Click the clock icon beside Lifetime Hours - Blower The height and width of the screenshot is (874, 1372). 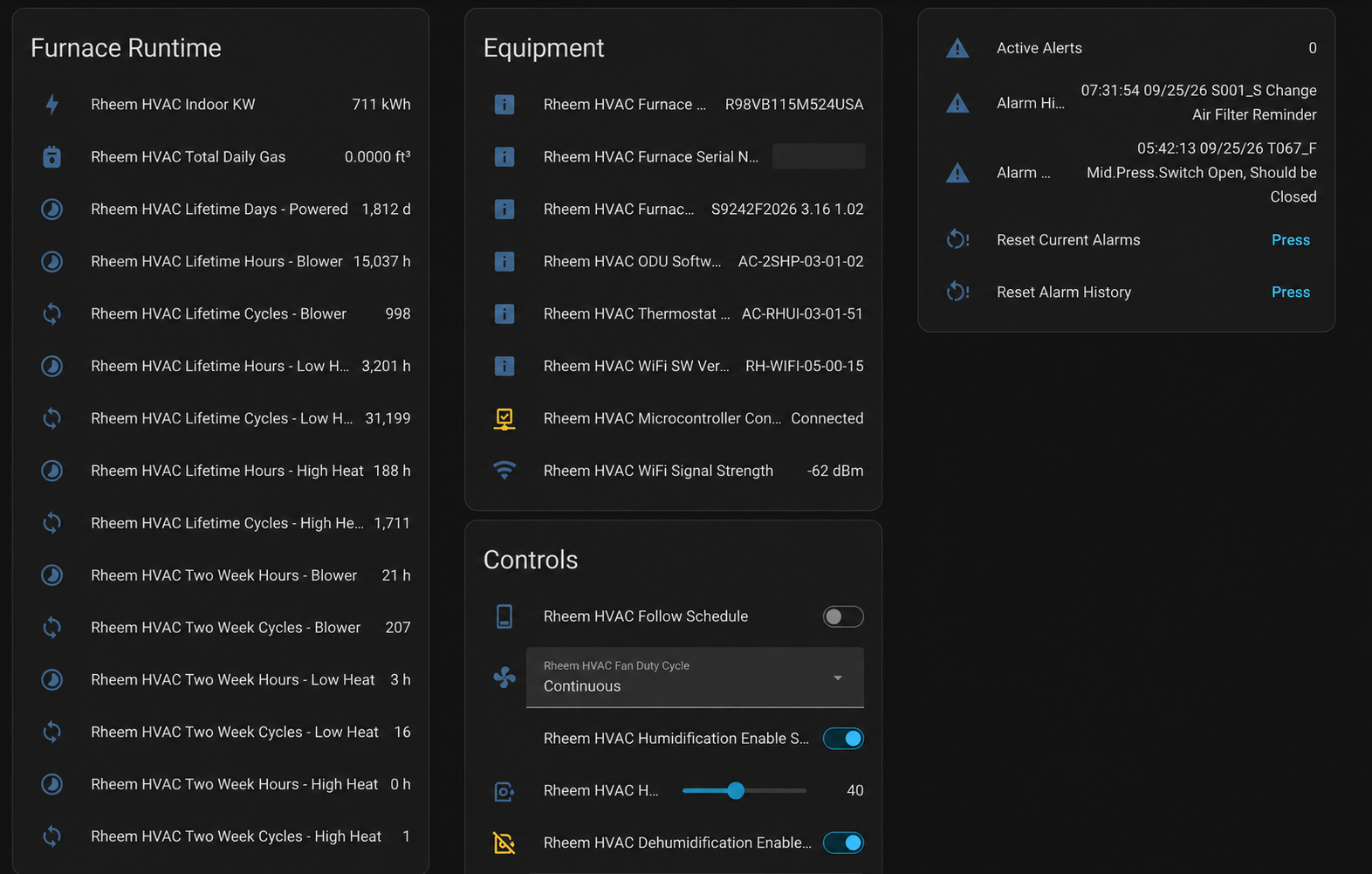[x=52, y=262]
